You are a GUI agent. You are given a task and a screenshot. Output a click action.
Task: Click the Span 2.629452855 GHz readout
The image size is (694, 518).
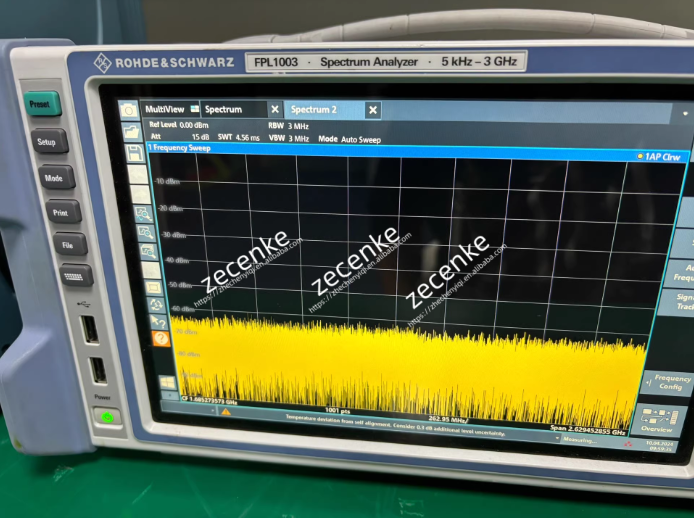tap(588, 429)
